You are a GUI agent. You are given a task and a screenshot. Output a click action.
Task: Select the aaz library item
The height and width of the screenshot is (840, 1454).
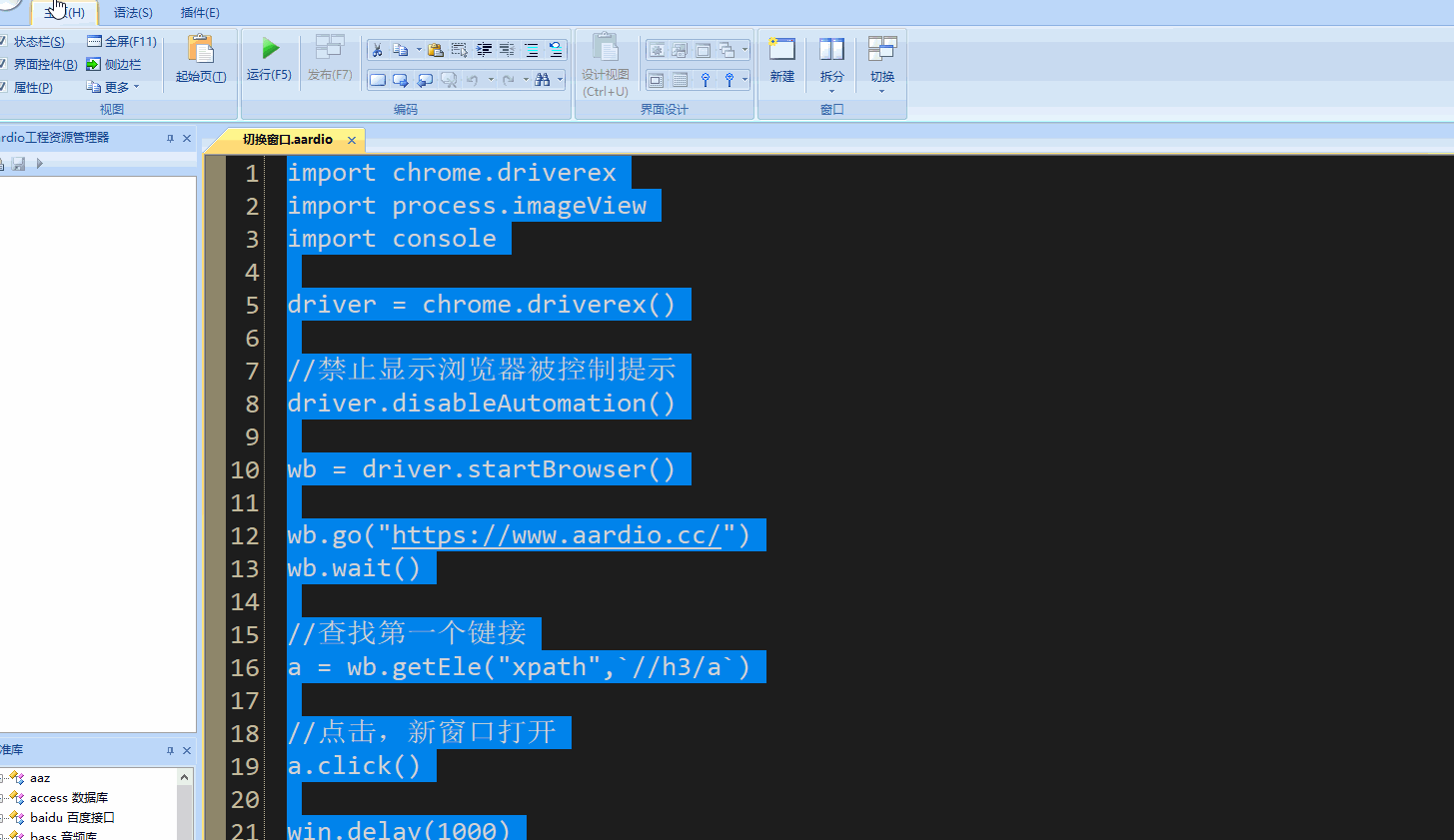tap(40, 777)
